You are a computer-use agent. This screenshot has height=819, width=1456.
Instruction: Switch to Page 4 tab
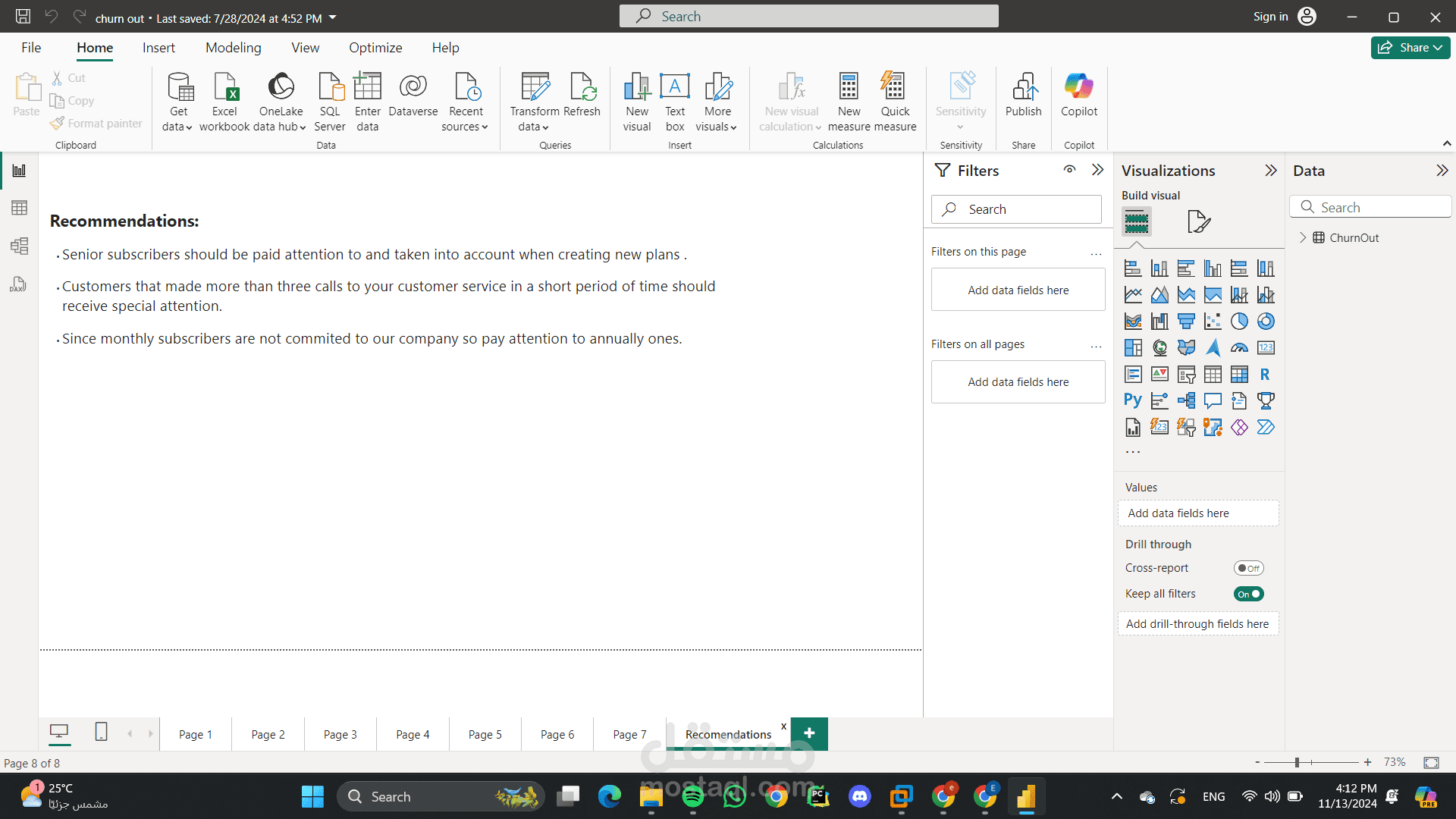413,734
